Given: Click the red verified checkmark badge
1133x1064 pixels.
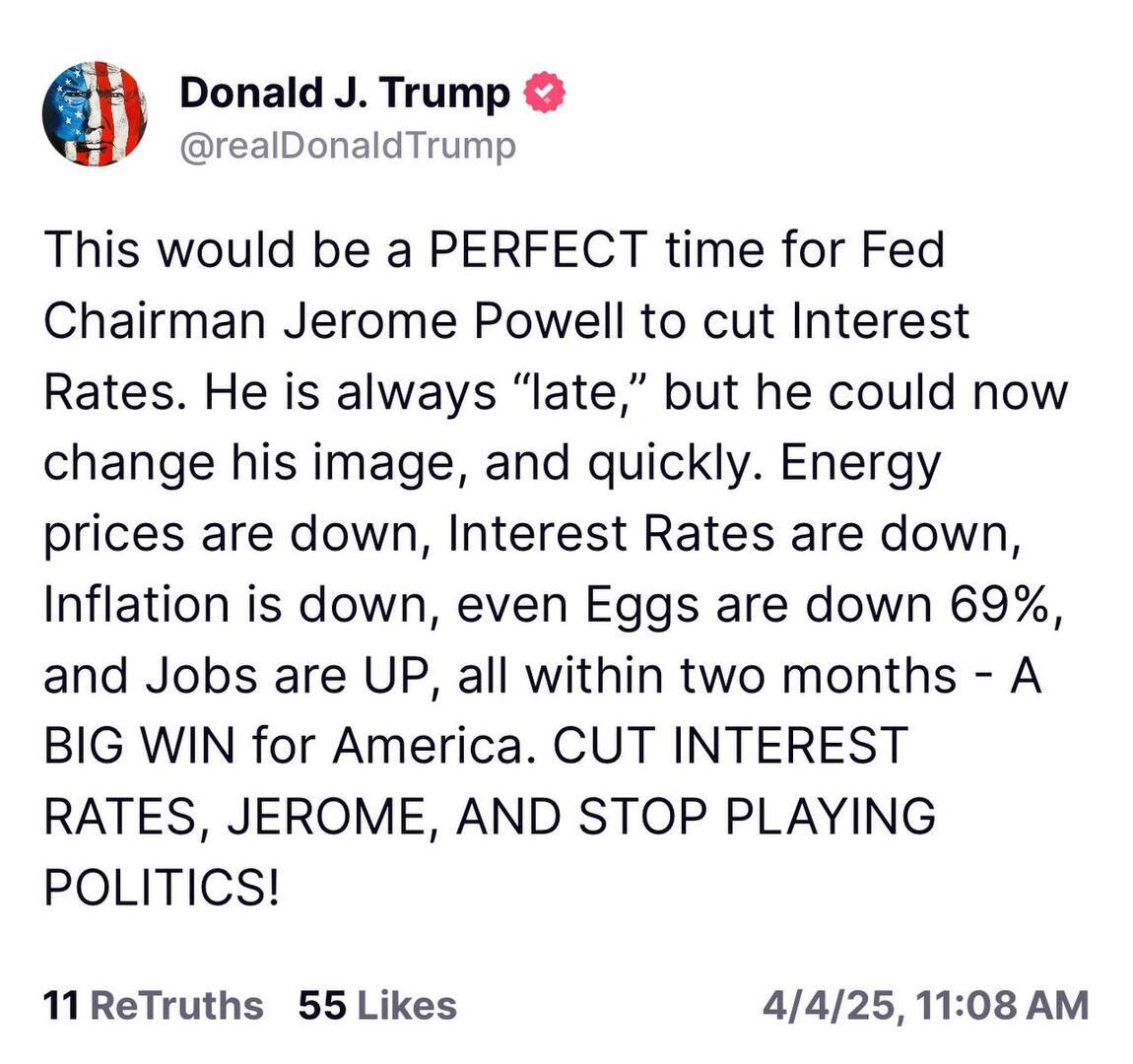Looking at the screenshot, I should [544, 93].
